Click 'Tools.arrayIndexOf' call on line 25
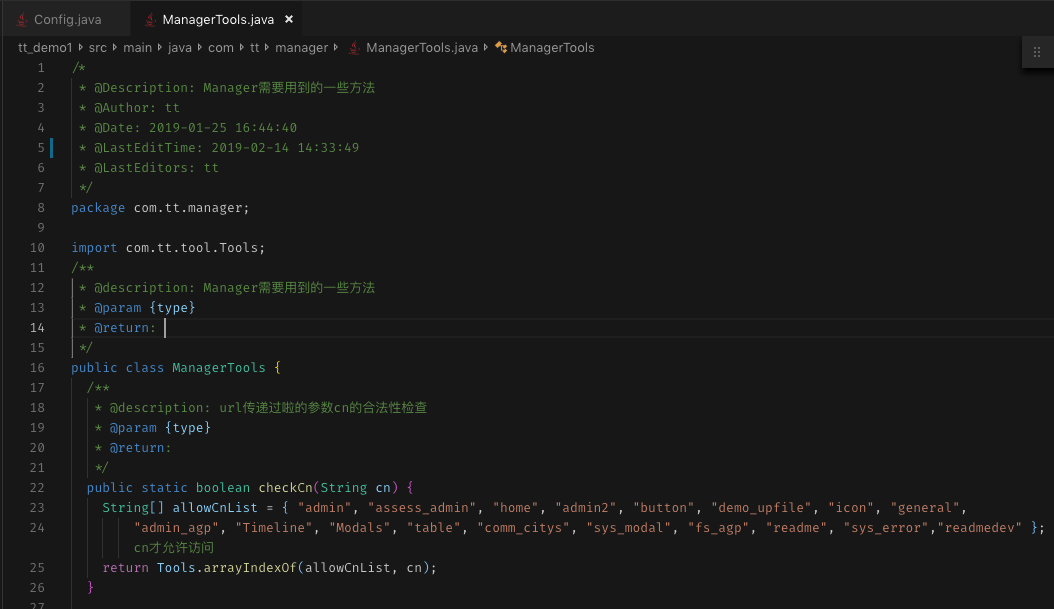 point(227,567)
